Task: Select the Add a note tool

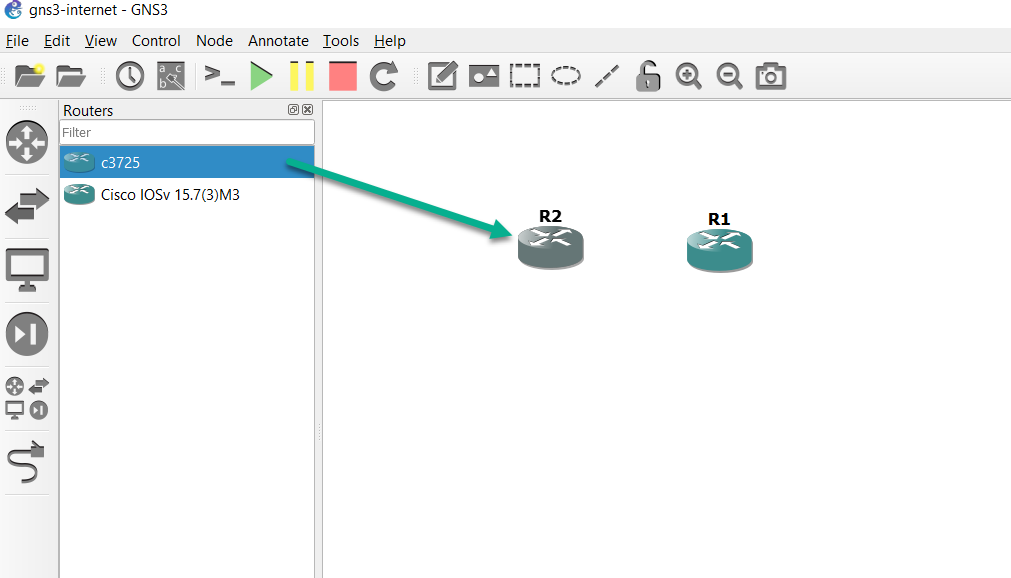Action: [443, 76]
